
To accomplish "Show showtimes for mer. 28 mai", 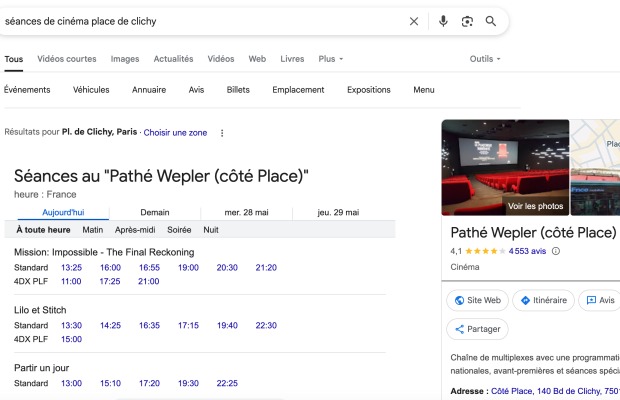I will 246,213.
